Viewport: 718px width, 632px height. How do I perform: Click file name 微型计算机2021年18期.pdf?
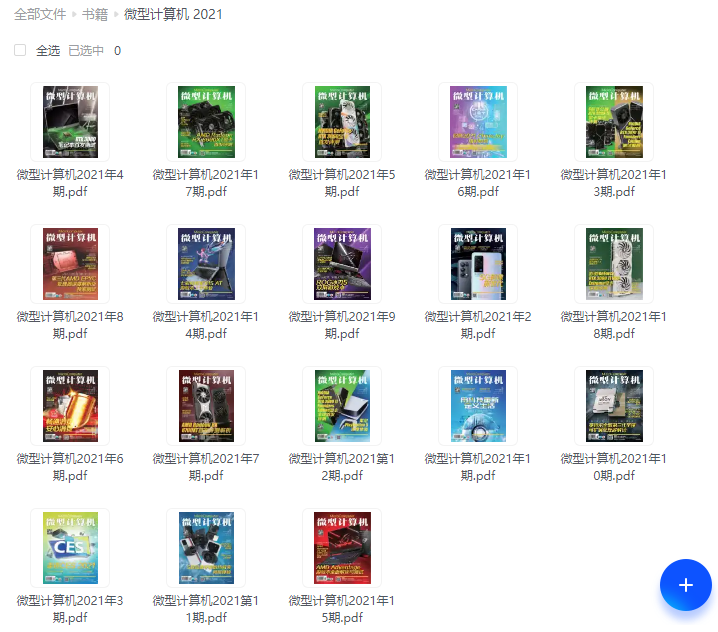pyautogui.click(x=614, y=325)
